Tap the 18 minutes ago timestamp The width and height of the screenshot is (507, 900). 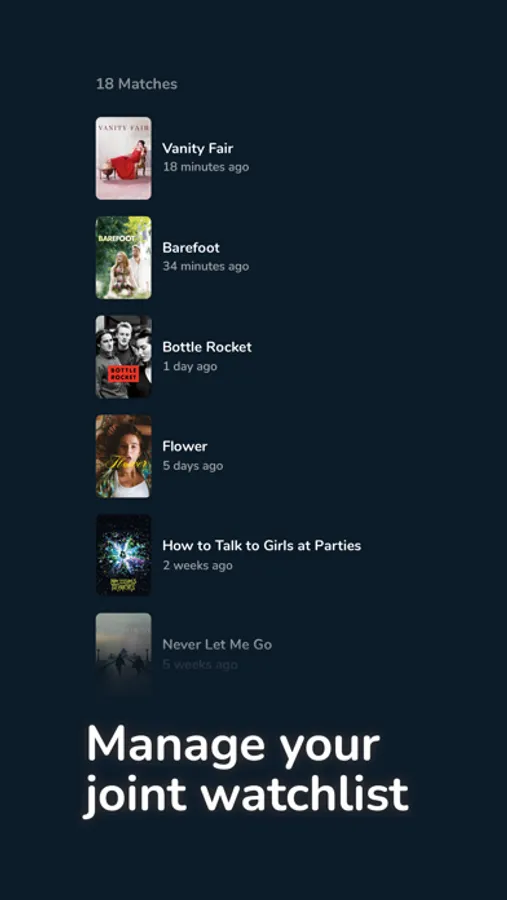tap(206, 168)
